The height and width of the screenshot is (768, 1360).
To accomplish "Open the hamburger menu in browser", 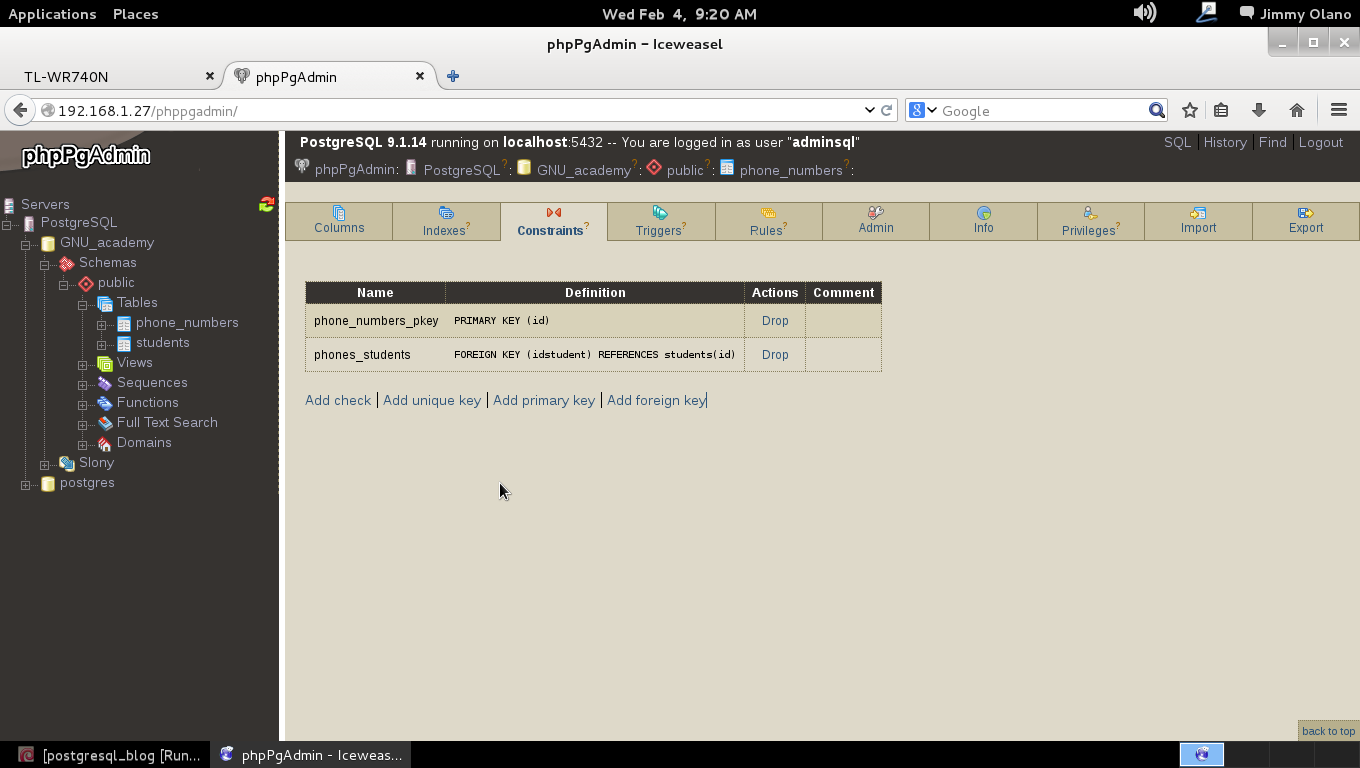I will click(1339, 110).
